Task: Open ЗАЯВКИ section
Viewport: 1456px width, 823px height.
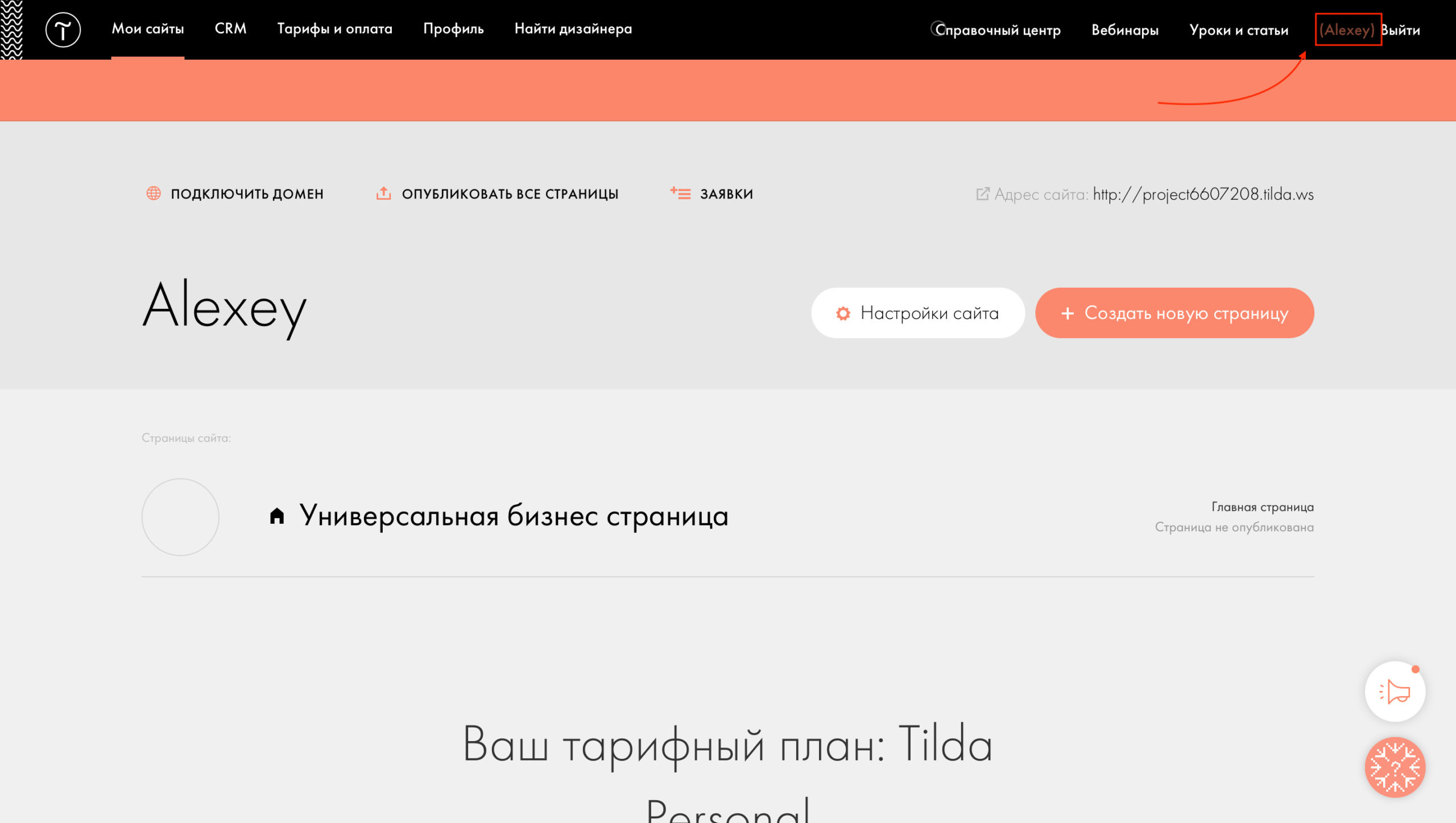Action: [x=726, y=194]
